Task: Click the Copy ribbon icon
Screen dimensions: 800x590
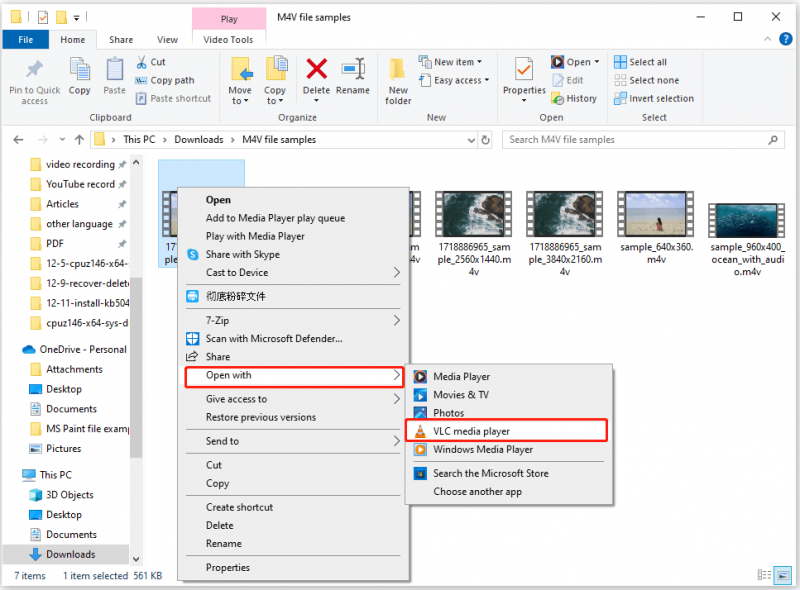Action: (x=80, y=69)
